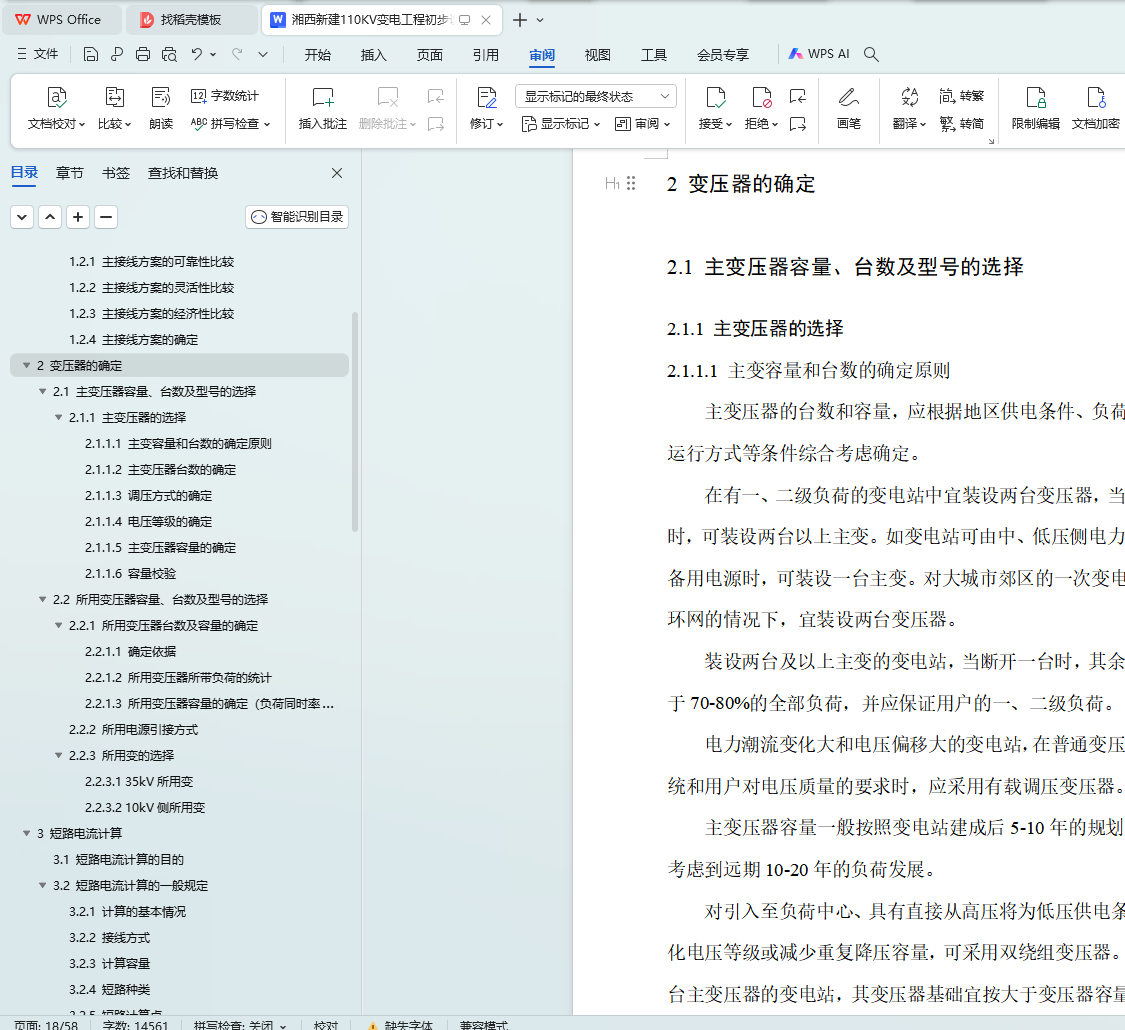
Task: Open the WPS Office home tab
Action: [x=60, y=20]
